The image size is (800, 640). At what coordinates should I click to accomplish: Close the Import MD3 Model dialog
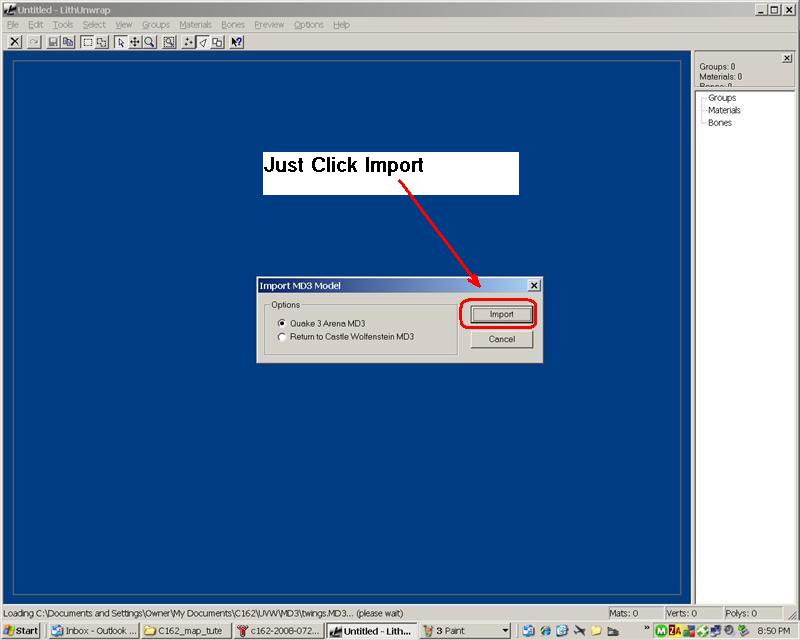[x=534, y=285]
